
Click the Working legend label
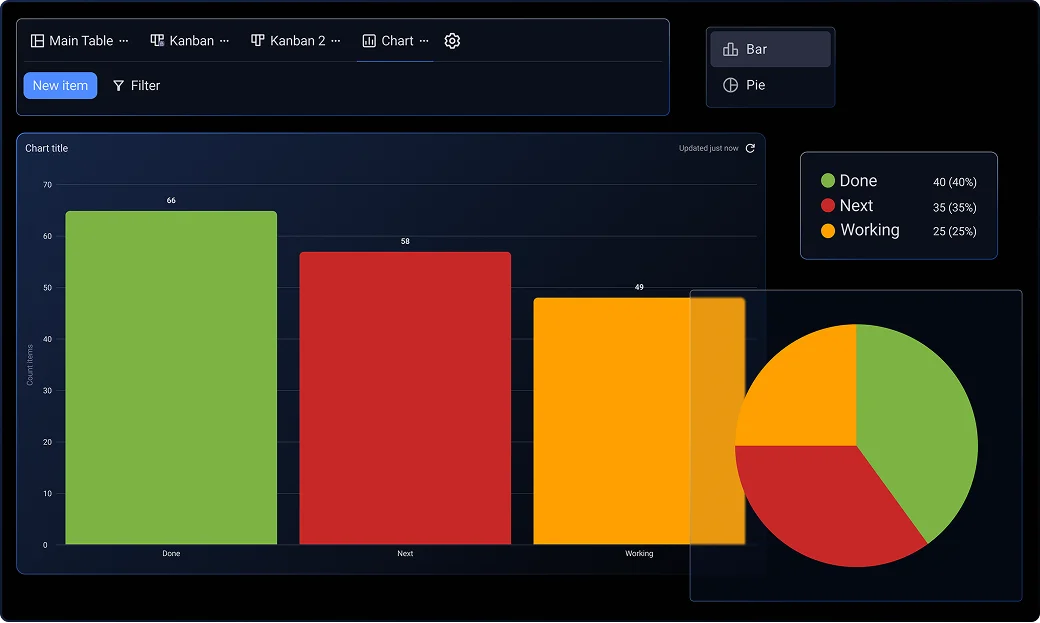pyautogui.click(x=870, y=230)
